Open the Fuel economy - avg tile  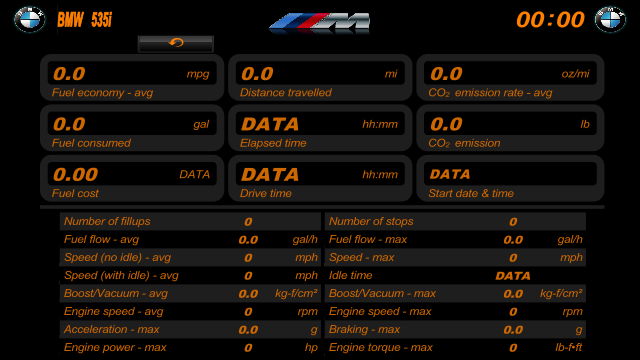coord(132,78)
